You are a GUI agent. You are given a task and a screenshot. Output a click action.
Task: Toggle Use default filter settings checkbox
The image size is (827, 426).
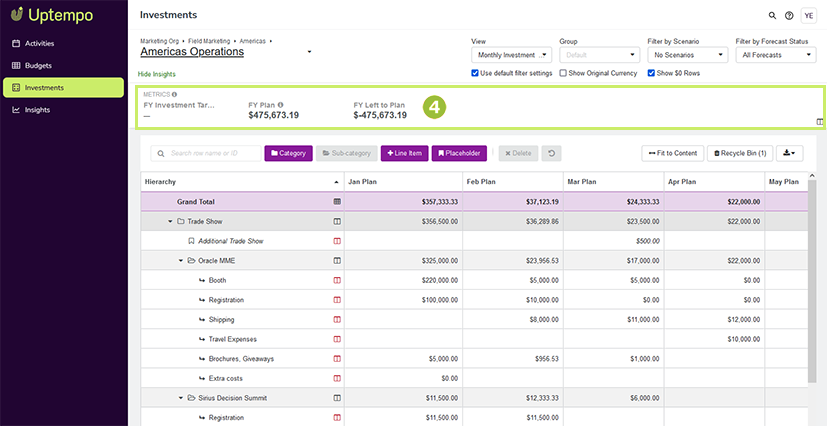pos(475,73)
